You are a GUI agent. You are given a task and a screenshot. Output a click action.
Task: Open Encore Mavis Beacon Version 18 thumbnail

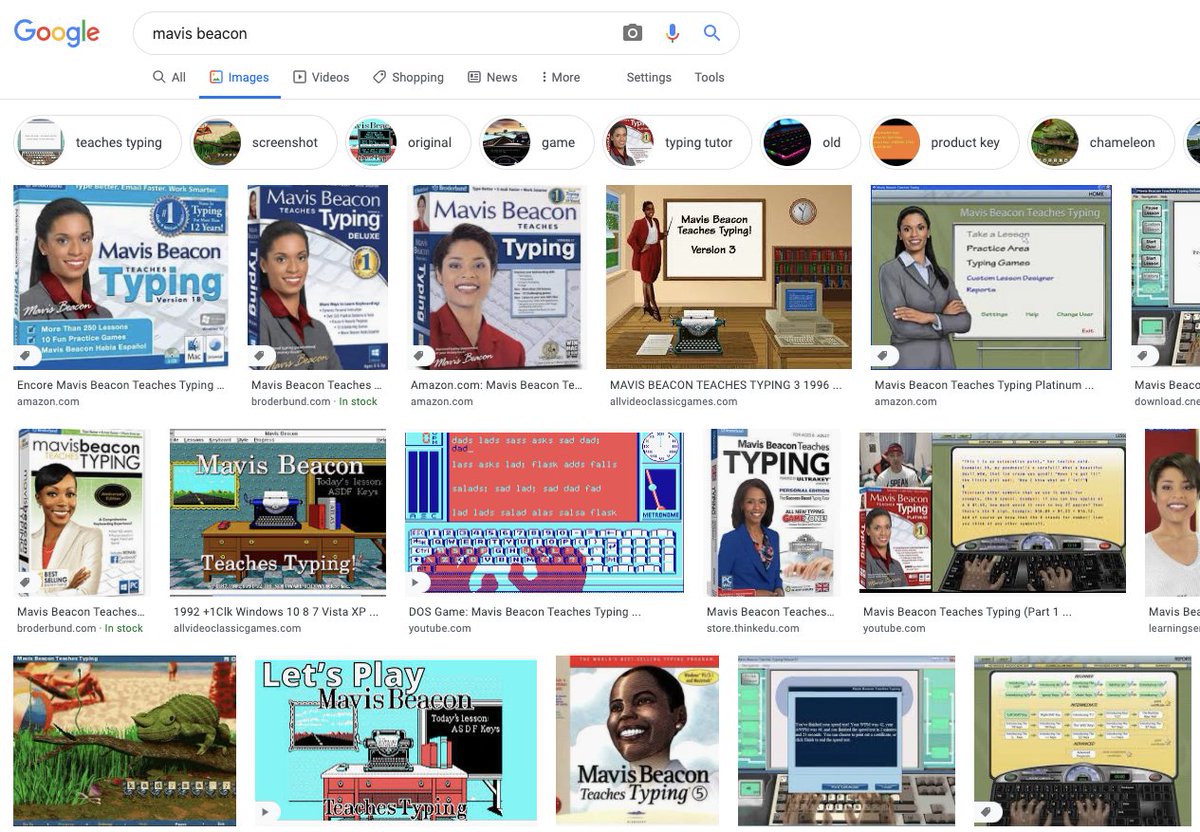[121, 277]
